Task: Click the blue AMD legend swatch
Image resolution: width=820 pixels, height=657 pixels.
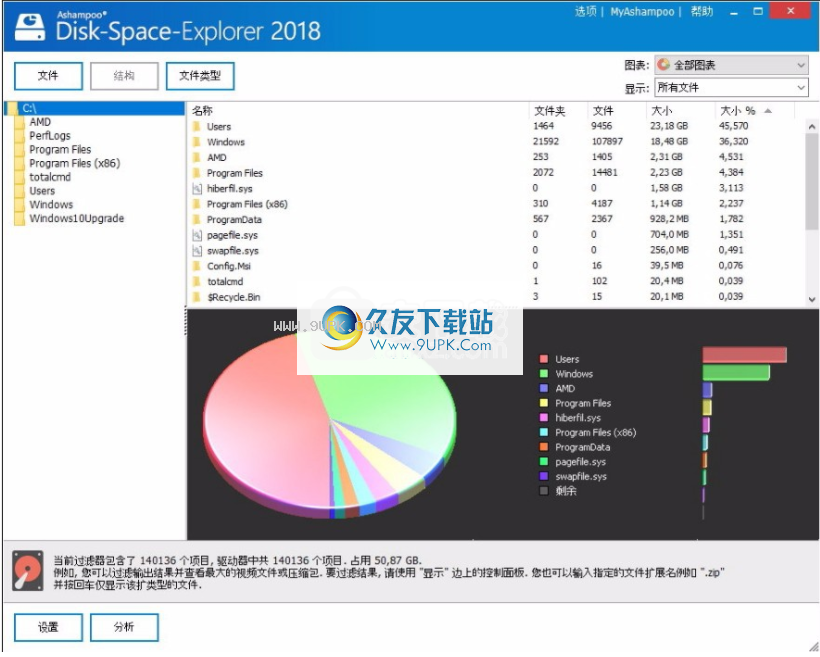Action: point(543,388)
